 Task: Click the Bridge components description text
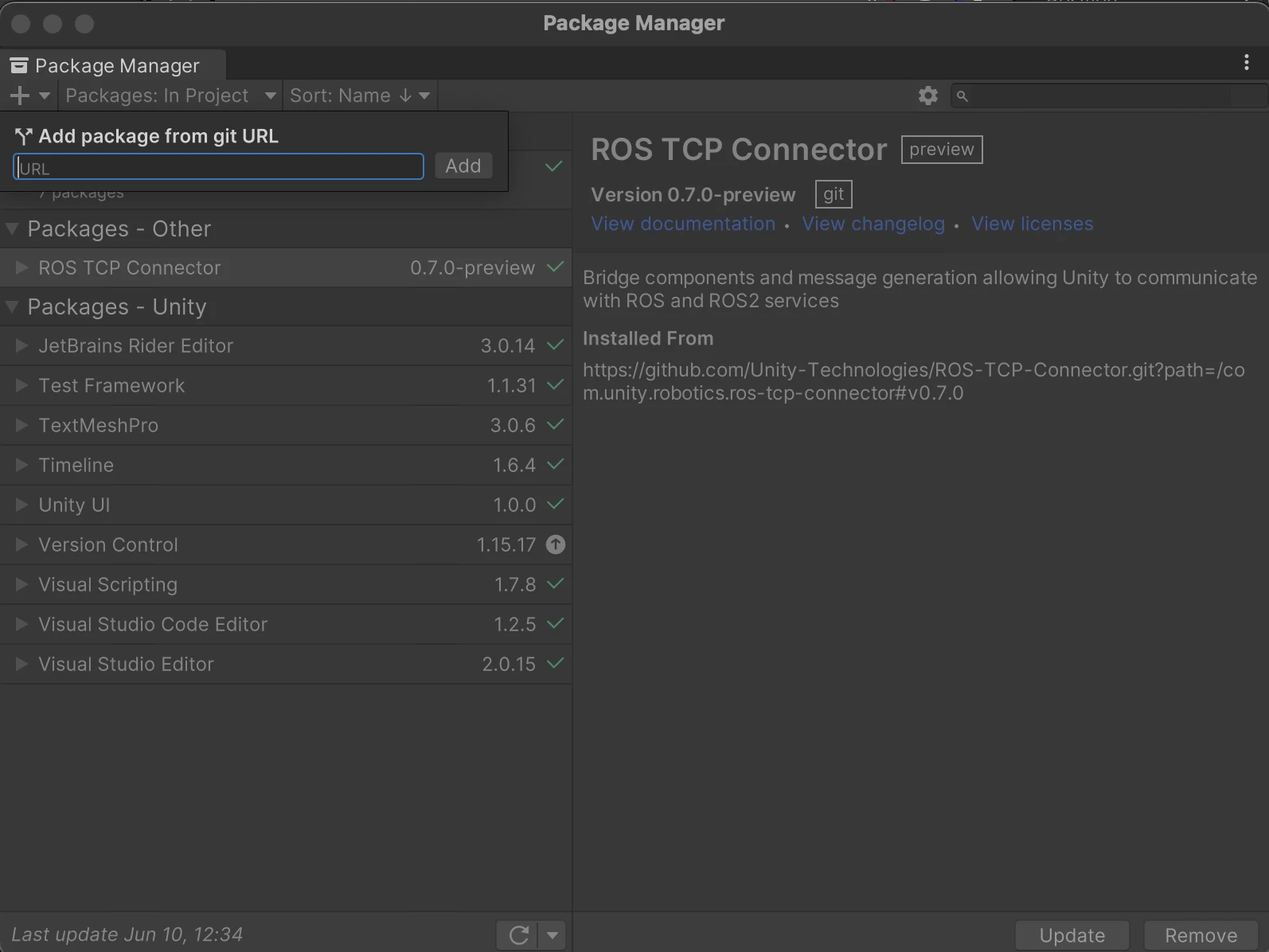[920, 289]
